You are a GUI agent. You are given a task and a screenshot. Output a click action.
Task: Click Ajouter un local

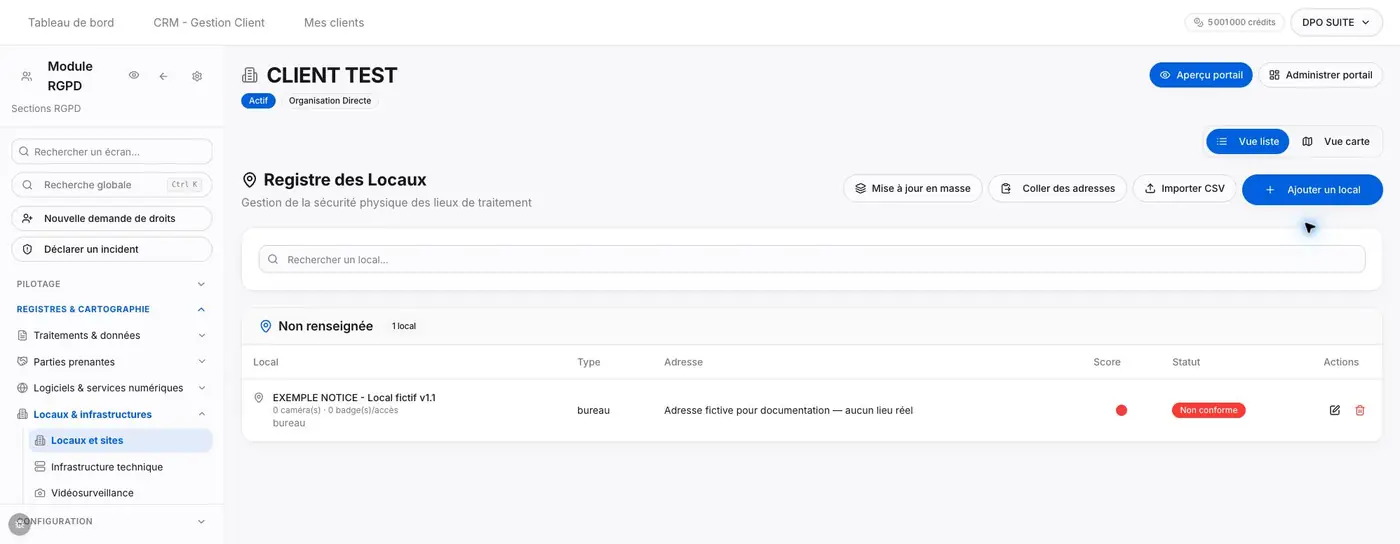pyautogui.click(x=1312, y=189)
